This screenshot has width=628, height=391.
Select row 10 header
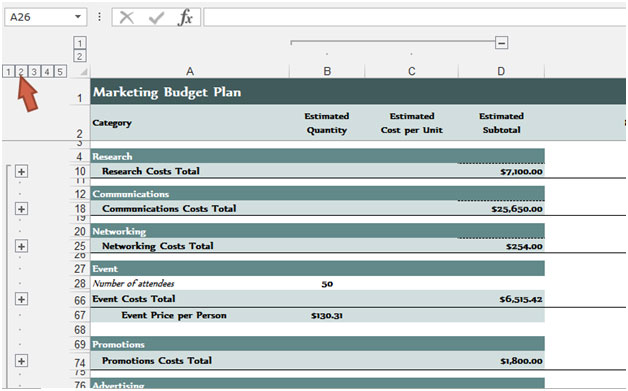point(80,171)
